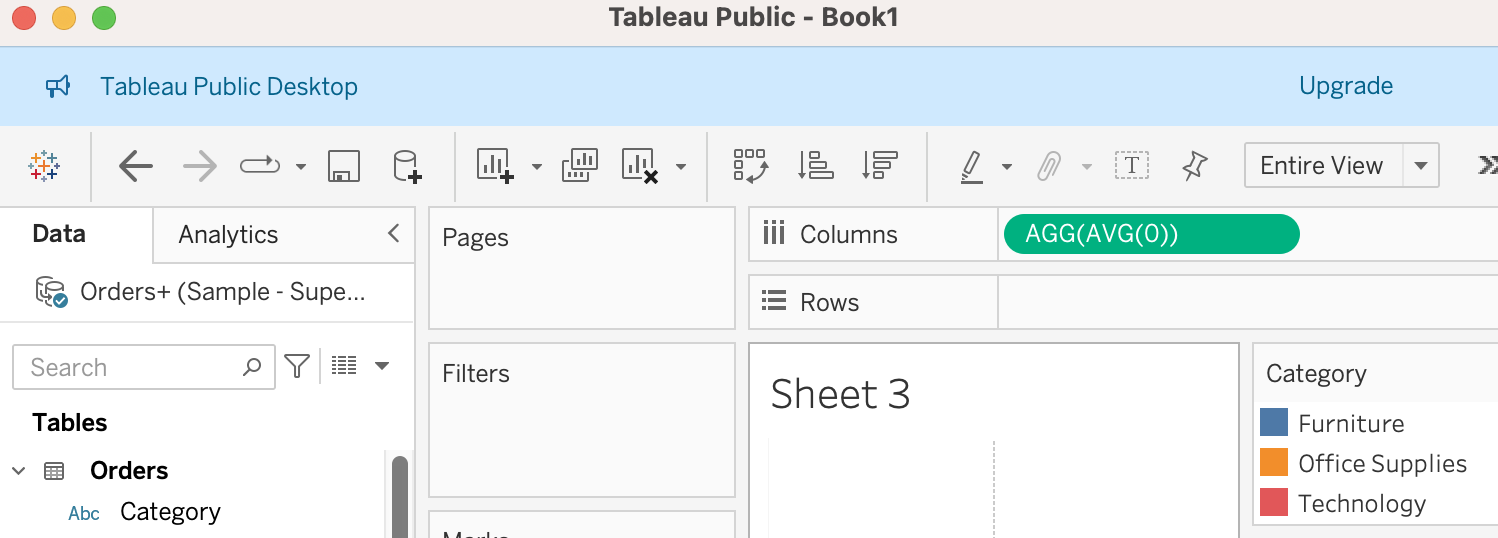Select the Orders+ (Sample - Supe... data source
The width and height of the screenshot is (1498, 538).
(x=223, y=292)
